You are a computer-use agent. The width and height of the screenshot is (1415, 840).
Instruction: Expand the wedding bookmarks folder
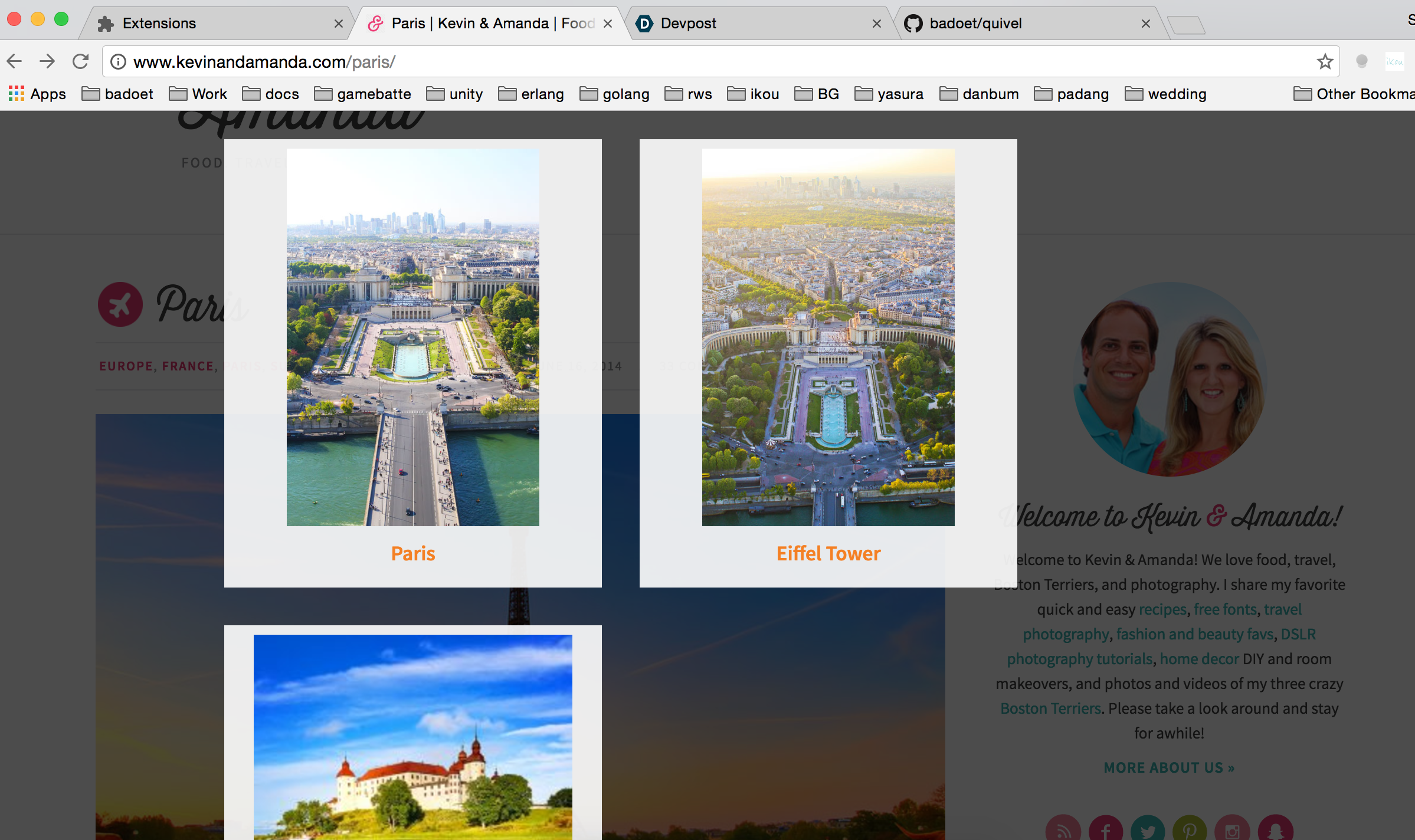[x=1165, y=94]
